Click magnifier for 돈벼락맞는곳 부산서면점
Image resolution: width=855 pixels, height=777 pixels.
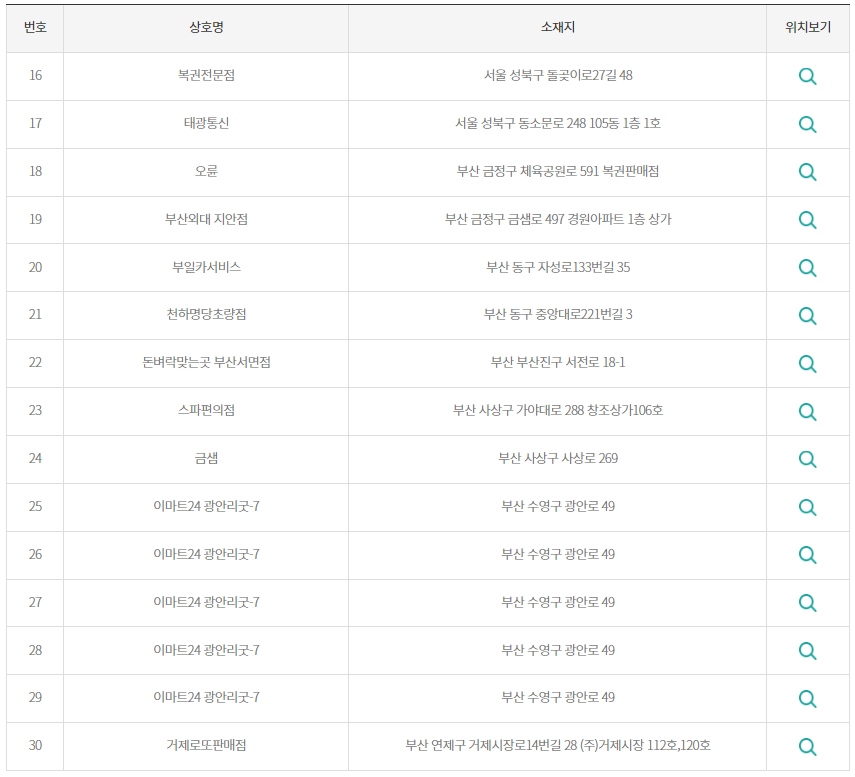(808, 364)
